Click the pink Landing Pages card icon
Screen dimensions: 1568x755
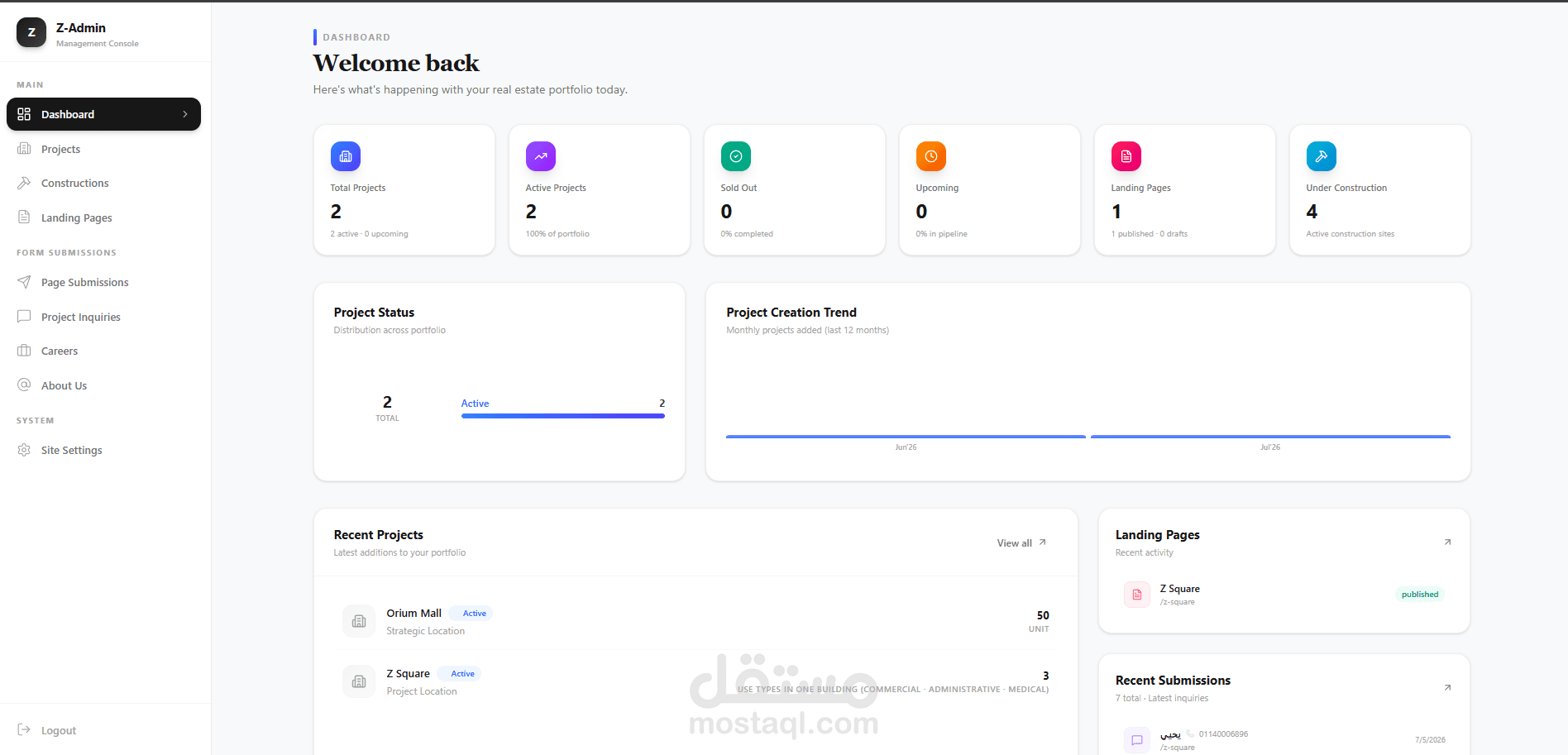[x=1126, y=156]
